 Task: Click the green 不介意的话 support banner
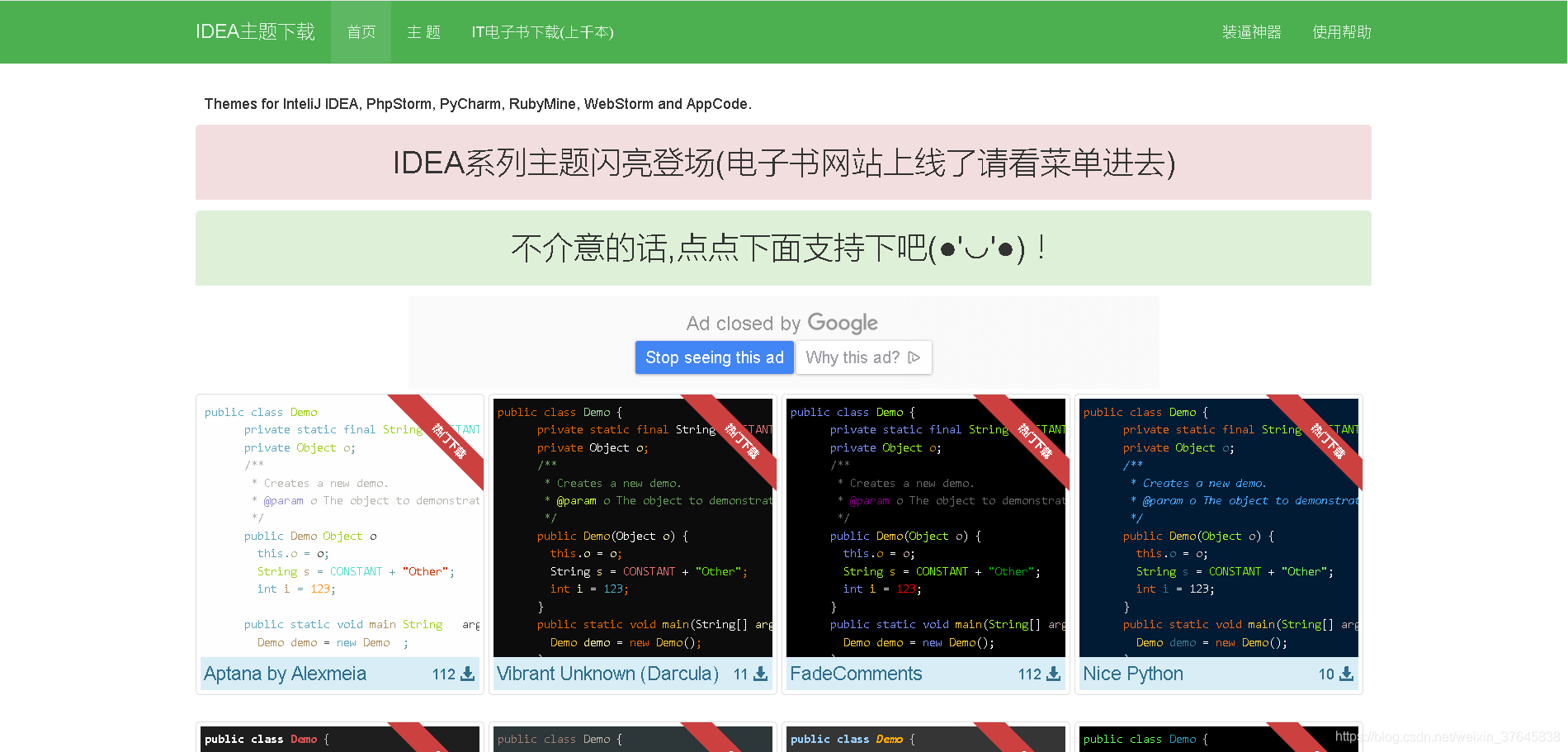click(783, 248)
